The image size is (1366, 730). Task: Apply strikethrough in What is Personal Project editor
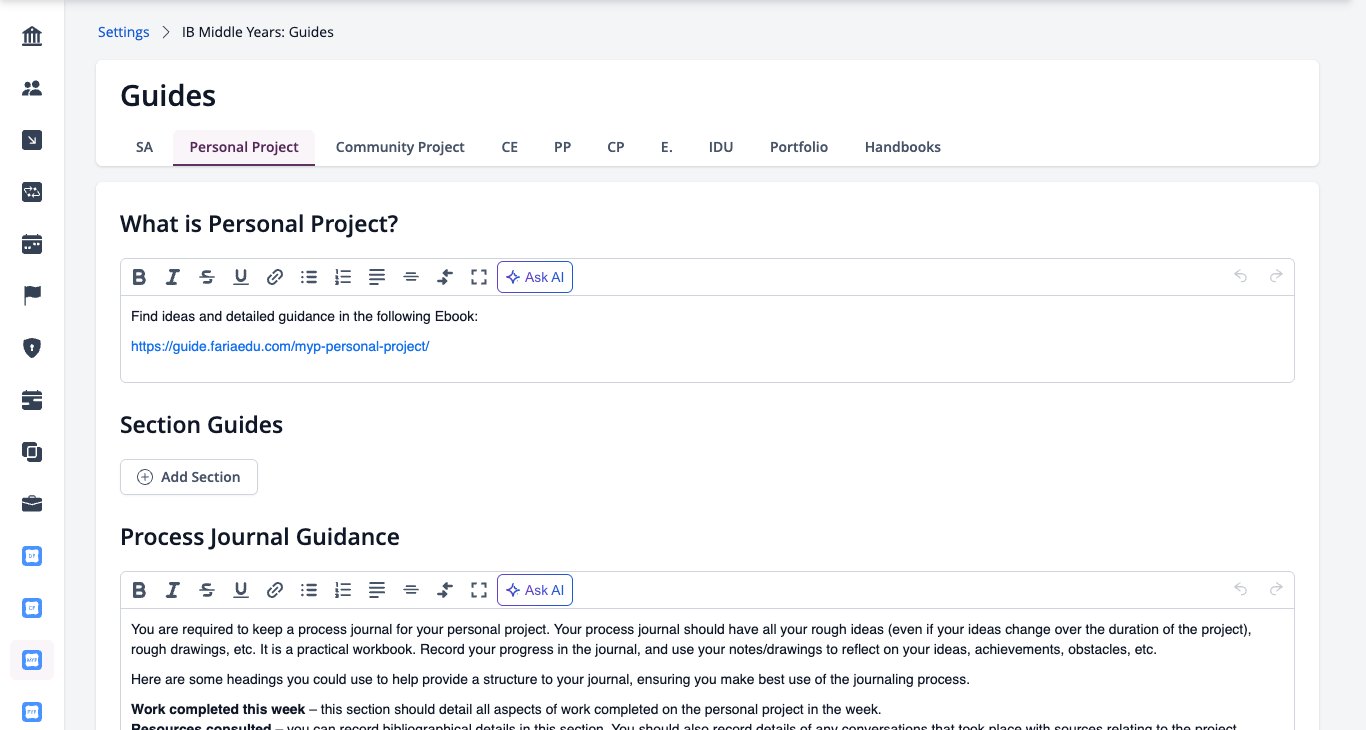207,277
